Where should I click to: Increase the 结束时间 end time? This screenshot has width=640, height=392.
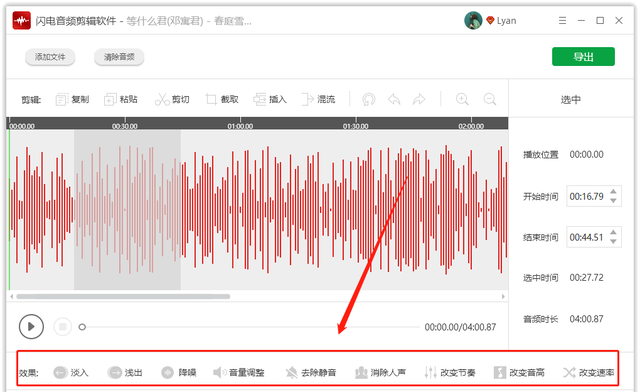pos(613,232)
